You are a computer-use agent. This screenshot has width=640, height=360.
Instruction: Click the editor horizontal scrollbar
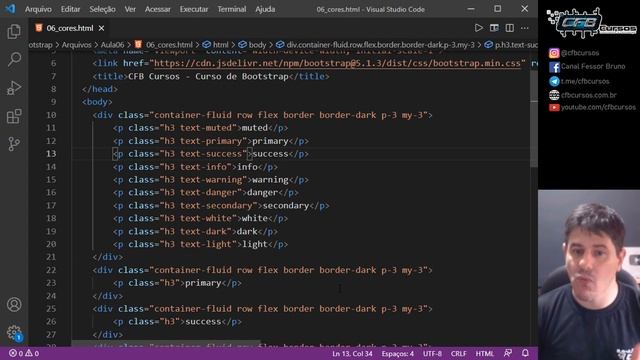pos(166,343)
